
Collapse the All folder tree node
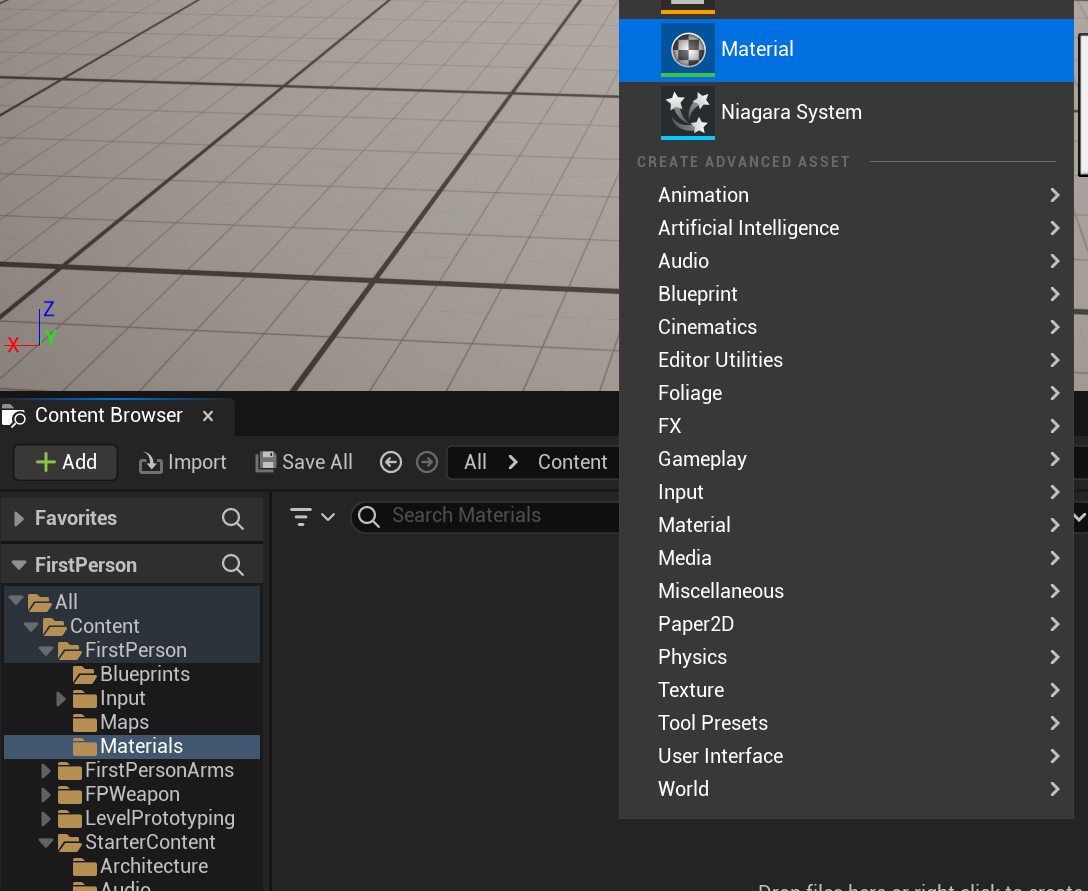[16, 600]
